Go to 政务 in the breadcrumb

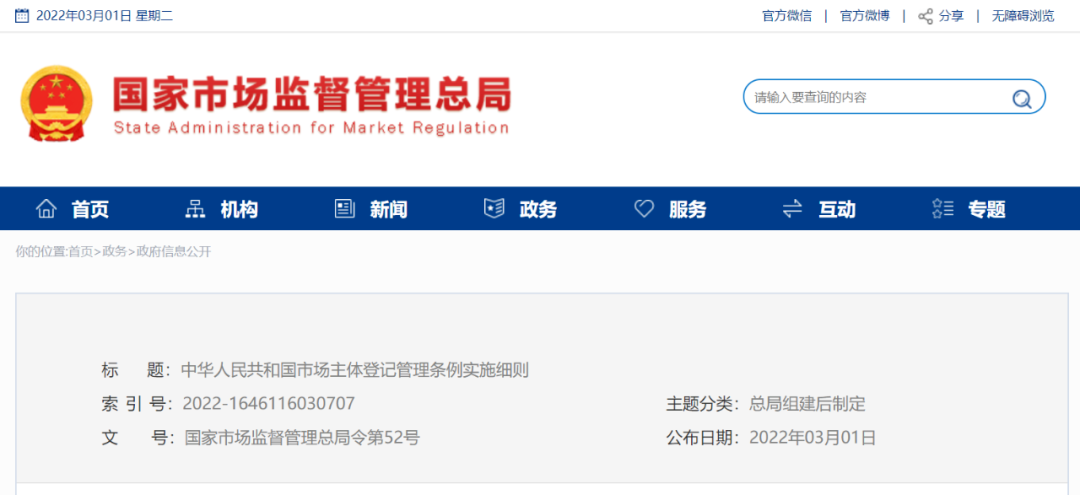coord(114,251)
